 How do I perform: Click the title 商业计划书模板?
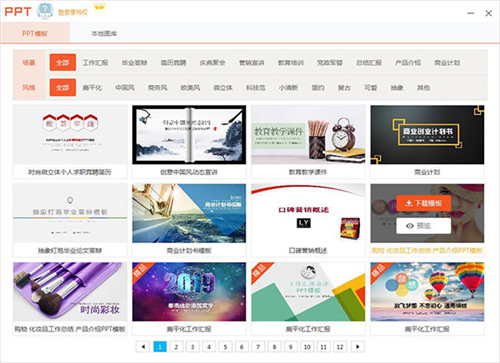click(189, 250)
